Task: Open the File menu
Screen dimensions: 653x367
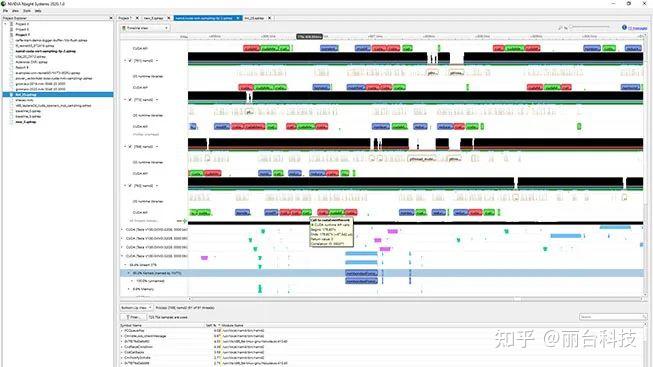Action: click(x=5, y=11)
